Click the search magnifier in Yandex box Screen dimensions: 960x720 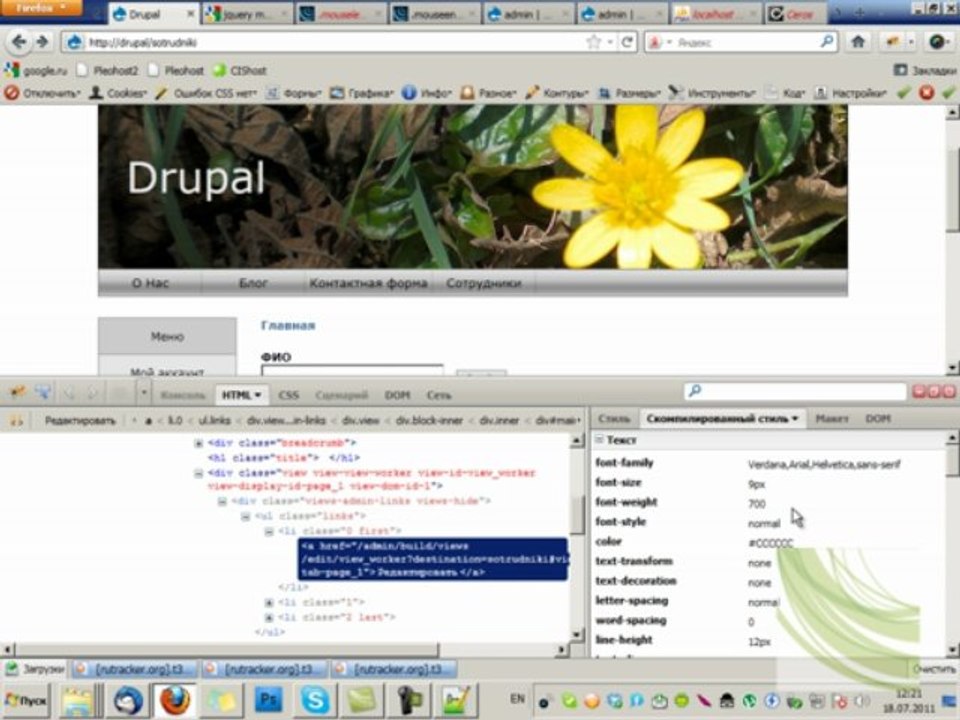[827, 42]
